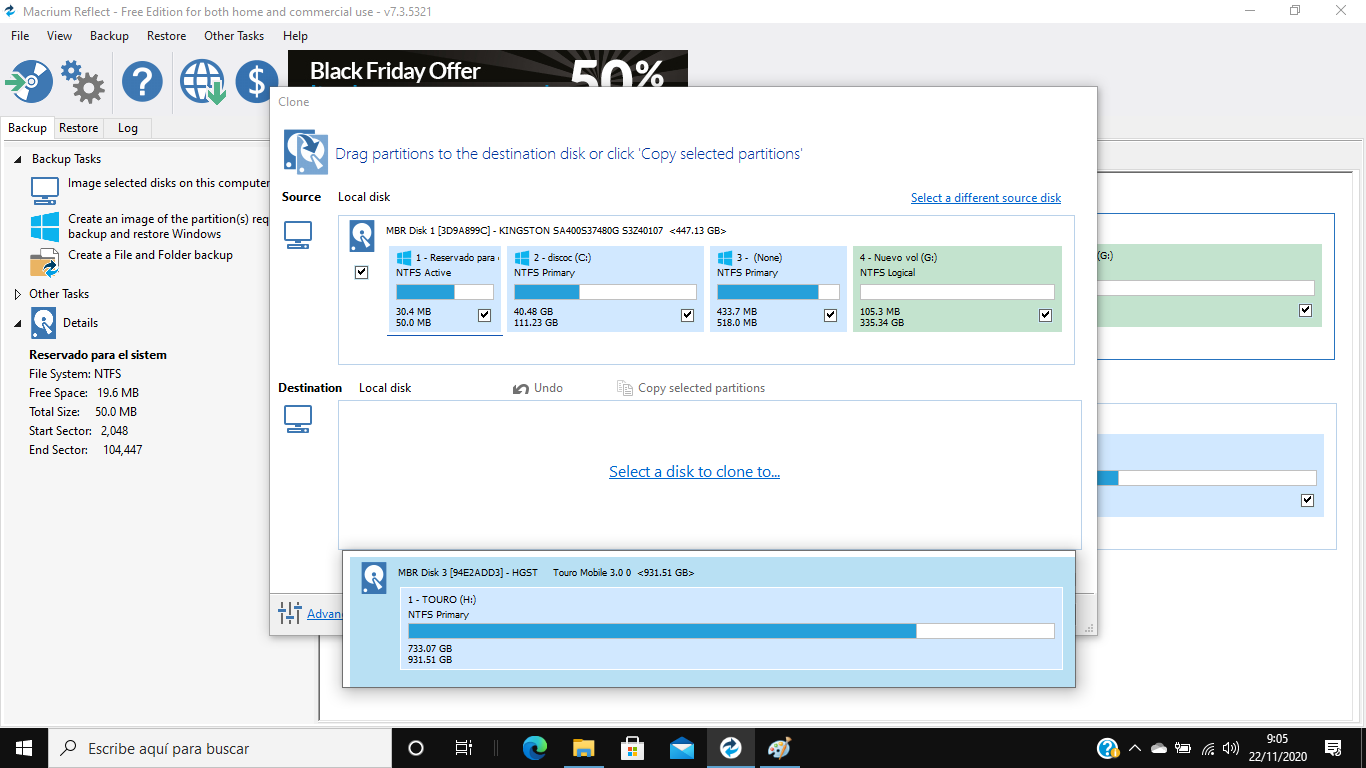This screenshot has height=768, width=1366.
Task: Click the globe download updates icon
Action: [202, 81]
